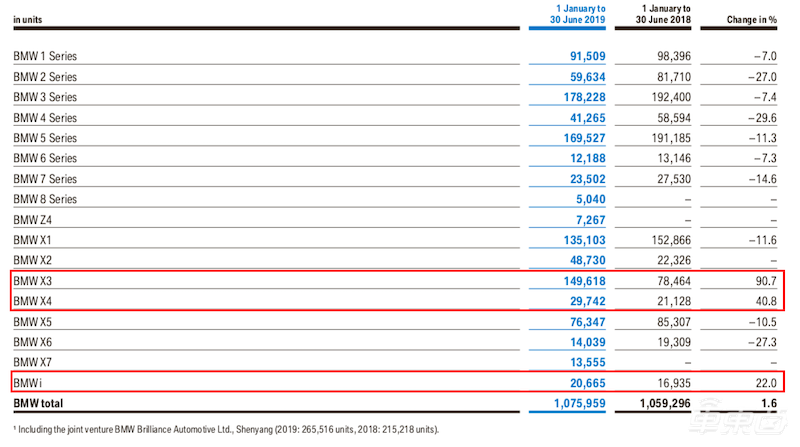Click the BMW 1 Series row label

pyautogui.click(x=45, y=55)
